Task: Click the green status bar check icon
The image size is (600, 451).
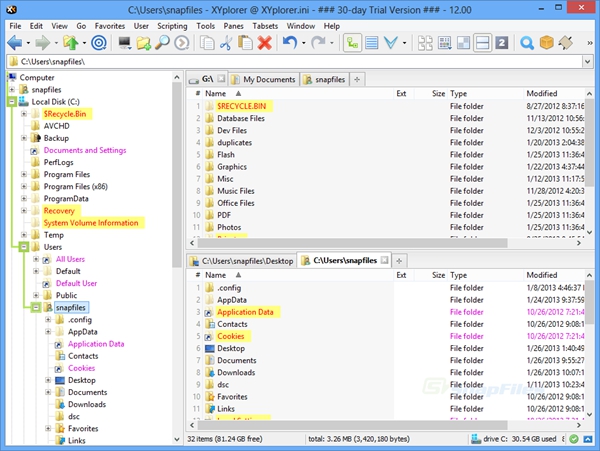Action: point(574,439)
